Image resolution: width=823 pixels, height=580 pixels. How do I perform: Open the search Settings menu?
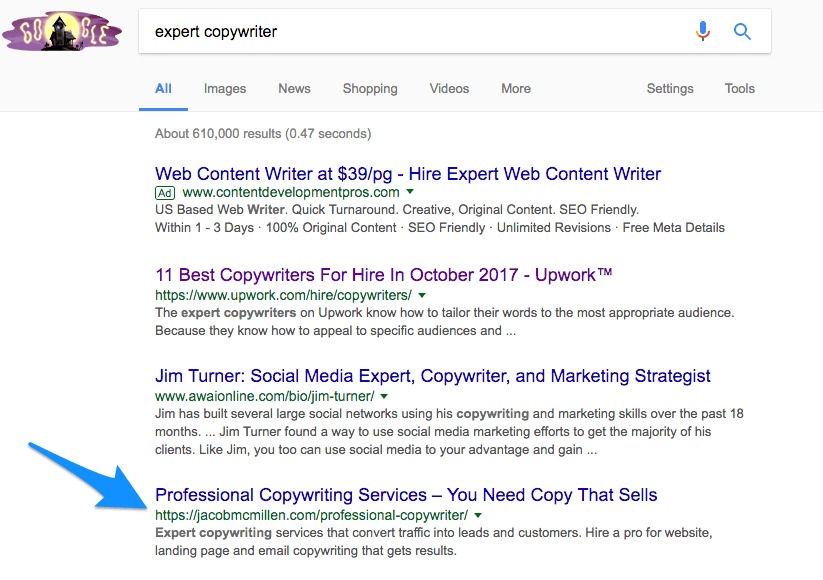pos(670,89)
